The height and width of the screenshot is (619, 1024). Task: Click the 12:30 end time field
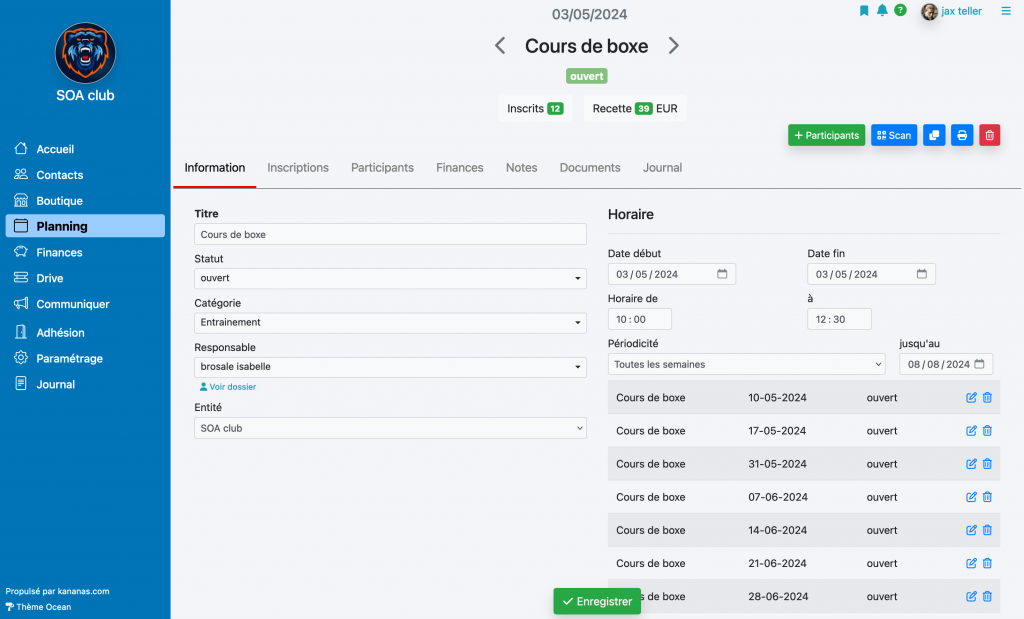coord(839,319)
